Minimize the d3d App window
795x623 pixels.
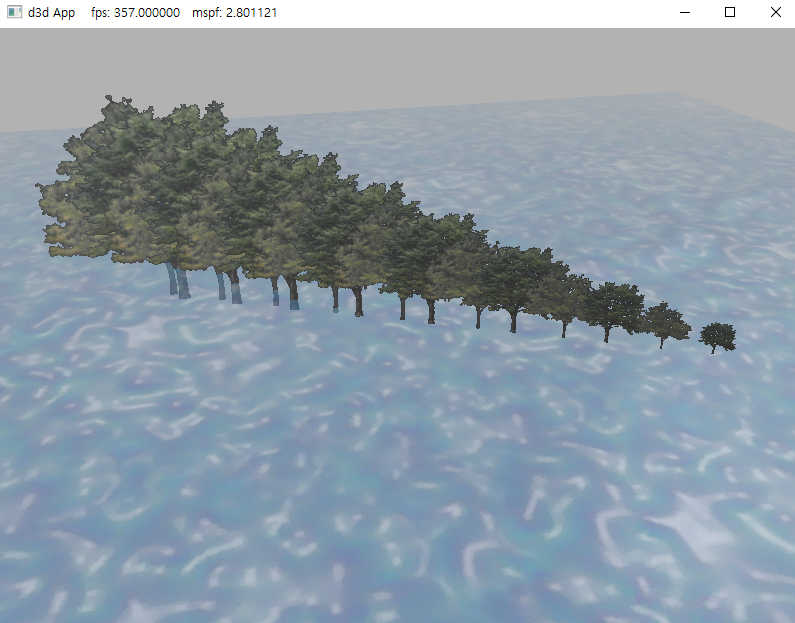[685, 12]
